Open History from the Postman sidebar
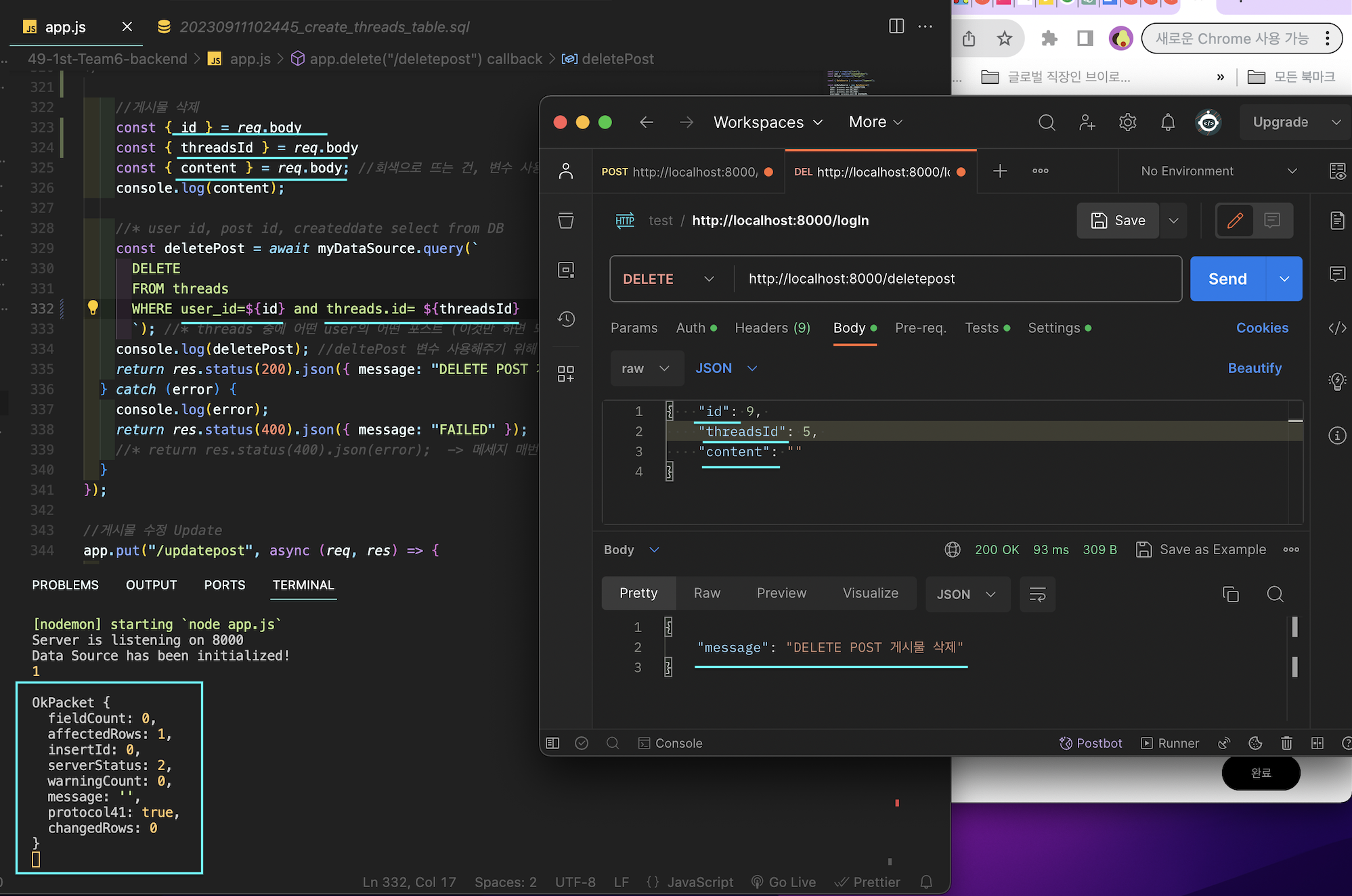The image size is (1352, 896). click(x=566, y=319)
